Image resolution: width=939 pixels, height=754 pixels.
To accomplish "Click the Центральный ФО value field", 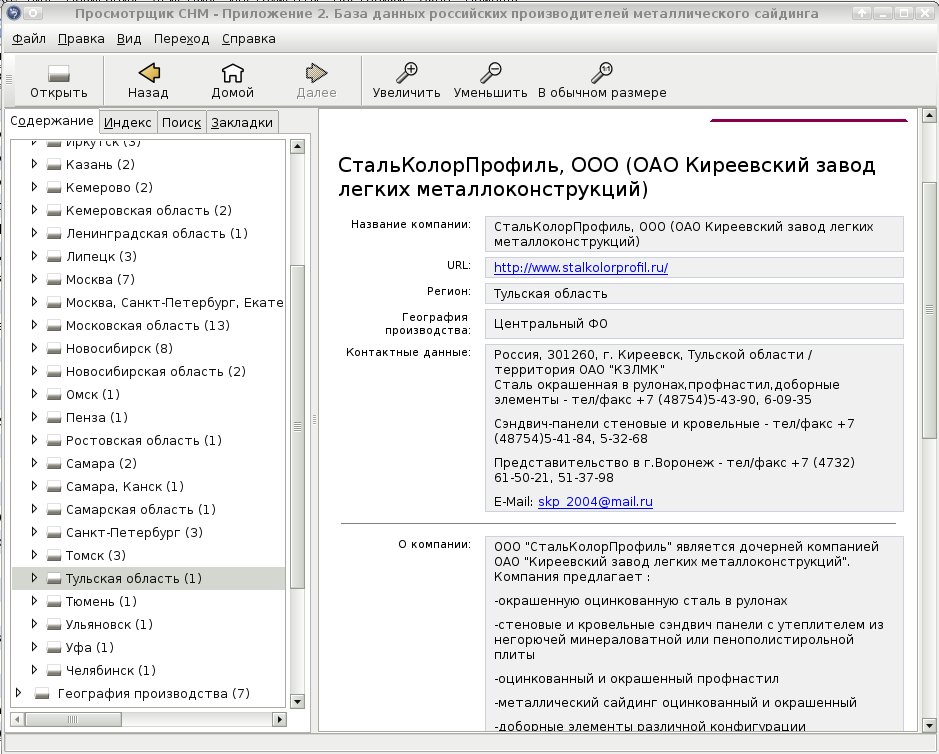I will click(694, 324).
